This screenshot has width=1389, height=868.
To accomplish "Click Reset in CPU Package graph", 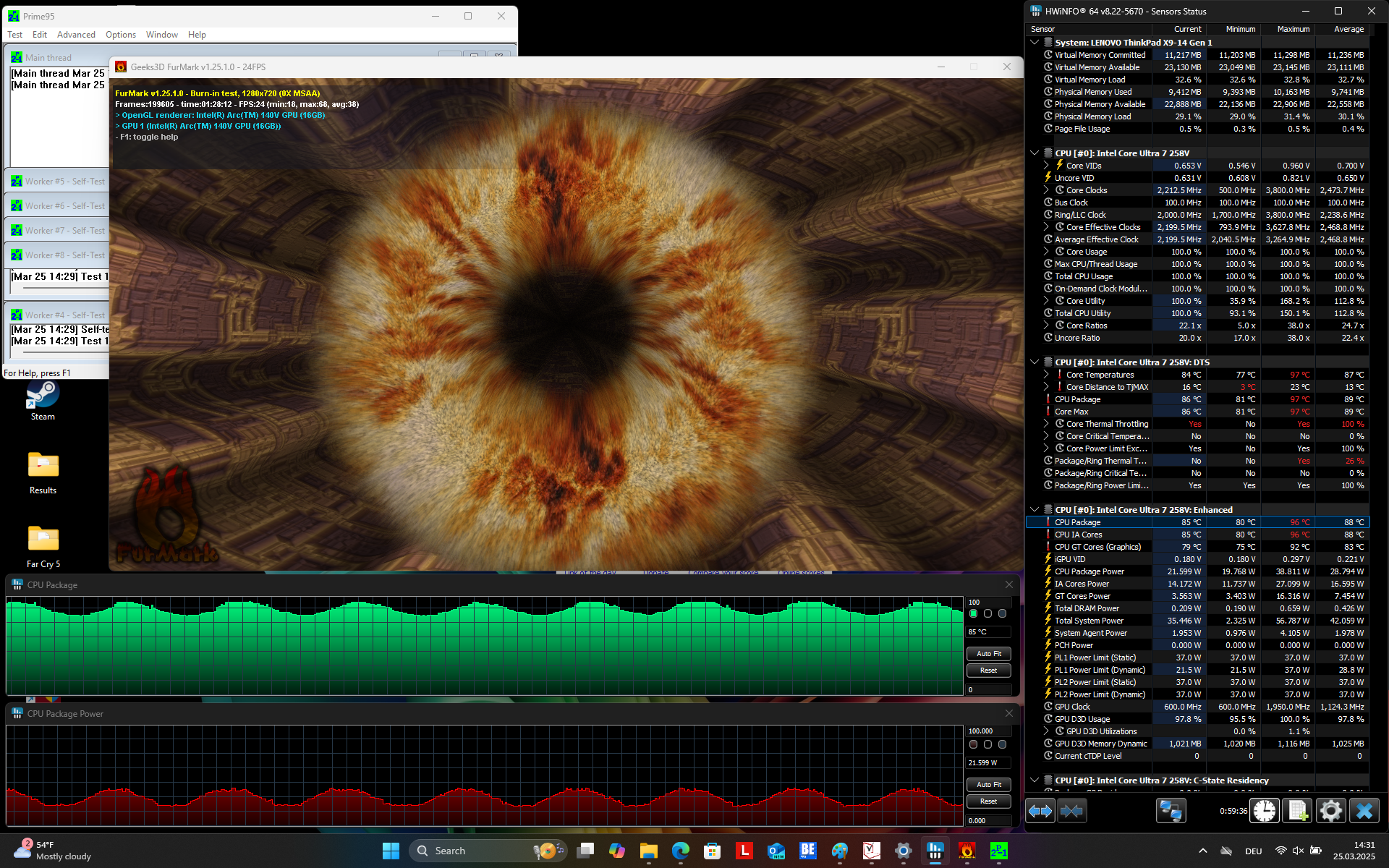I will 989,671.
